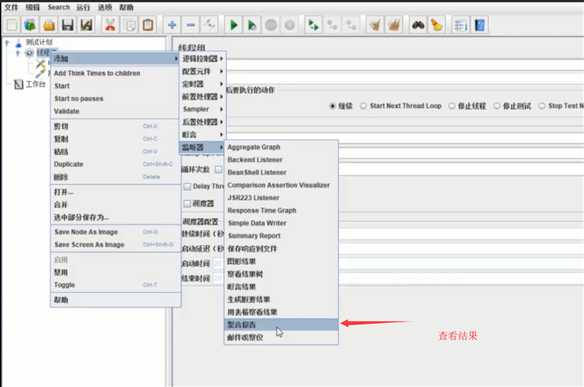Image resolution: width=584 pixels, height=387 pixels.
Task: Choose Duplicate in the context menu
Action: pyautogui.click(x=115, y=164)
